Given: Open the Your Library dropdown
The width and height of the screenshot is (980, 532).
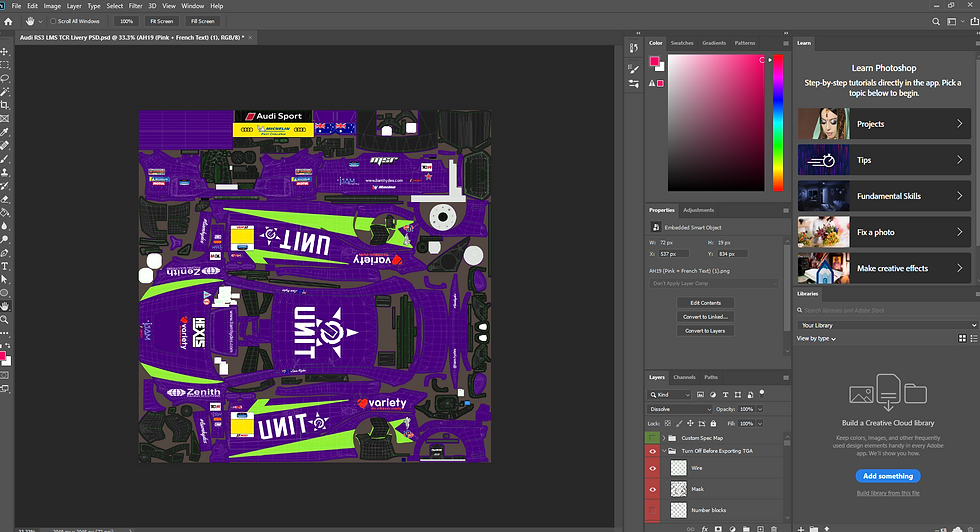Looking at the screenshot, I should tap(888, 325).
